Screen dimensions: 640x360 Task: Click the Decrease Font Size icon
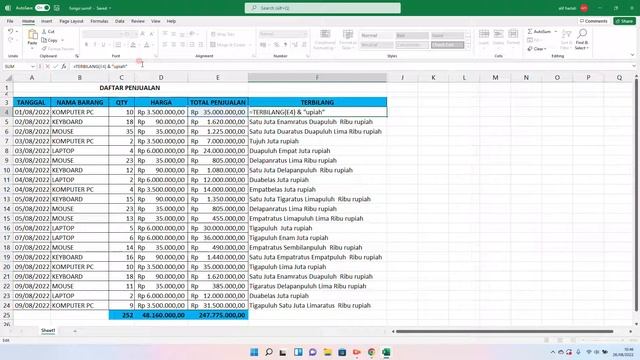point(151,34)
